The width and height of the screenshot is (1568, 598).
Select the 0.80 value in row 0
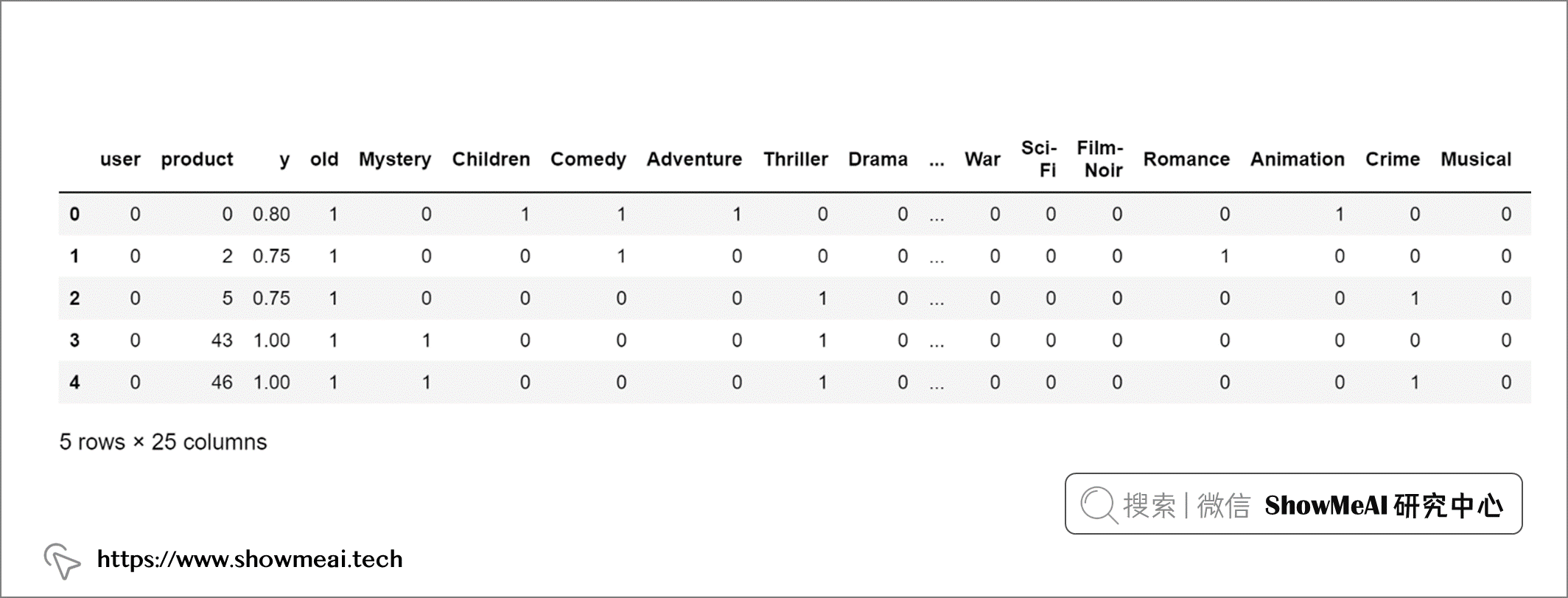pyautogui.click(x=271, y=215)
